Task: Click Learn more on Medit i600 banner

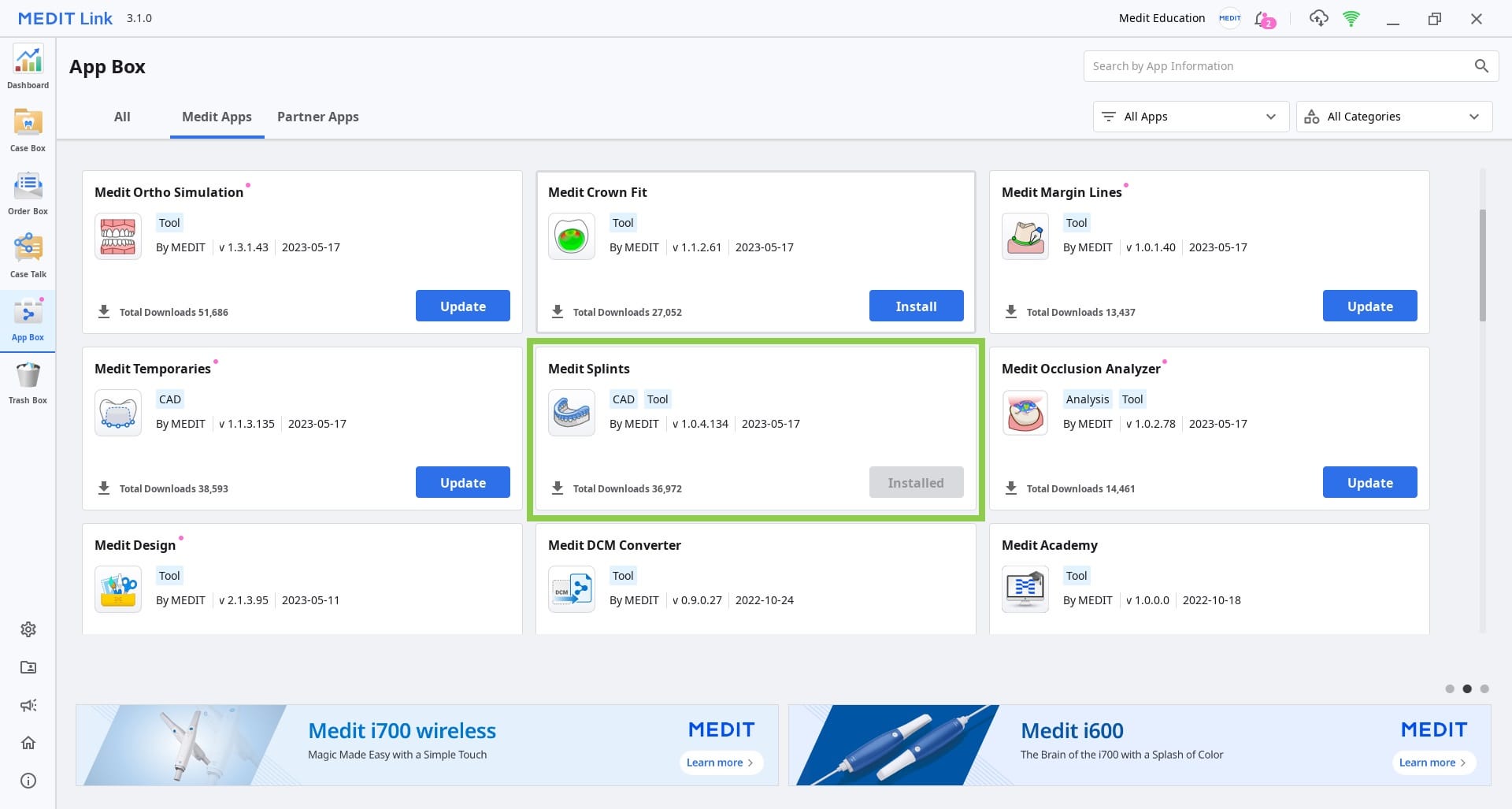Action: (1433, 763)
